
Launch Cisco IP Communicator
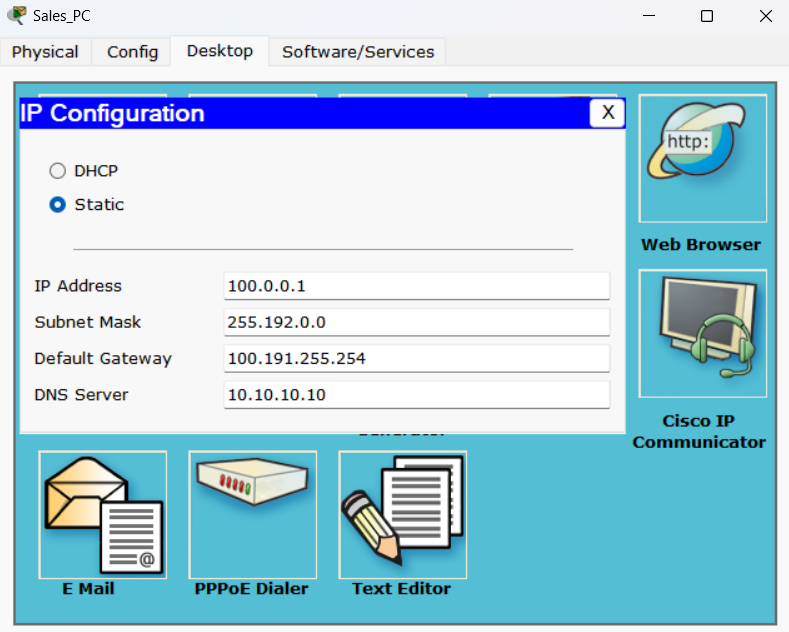pyautogui.click(x=702, y=334)
